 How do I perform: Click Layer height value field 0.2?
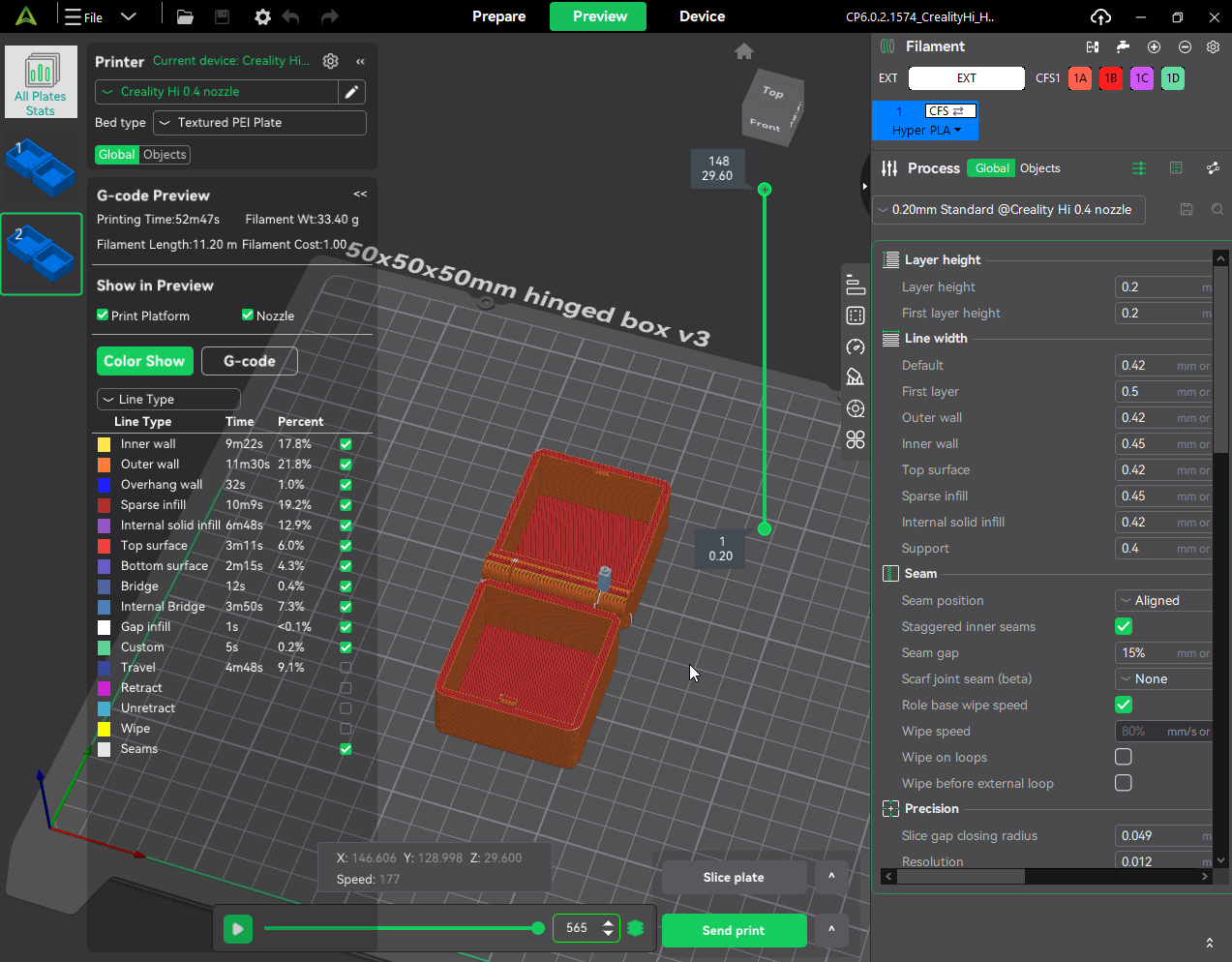pyautogui.click(x=1163, y=287)
